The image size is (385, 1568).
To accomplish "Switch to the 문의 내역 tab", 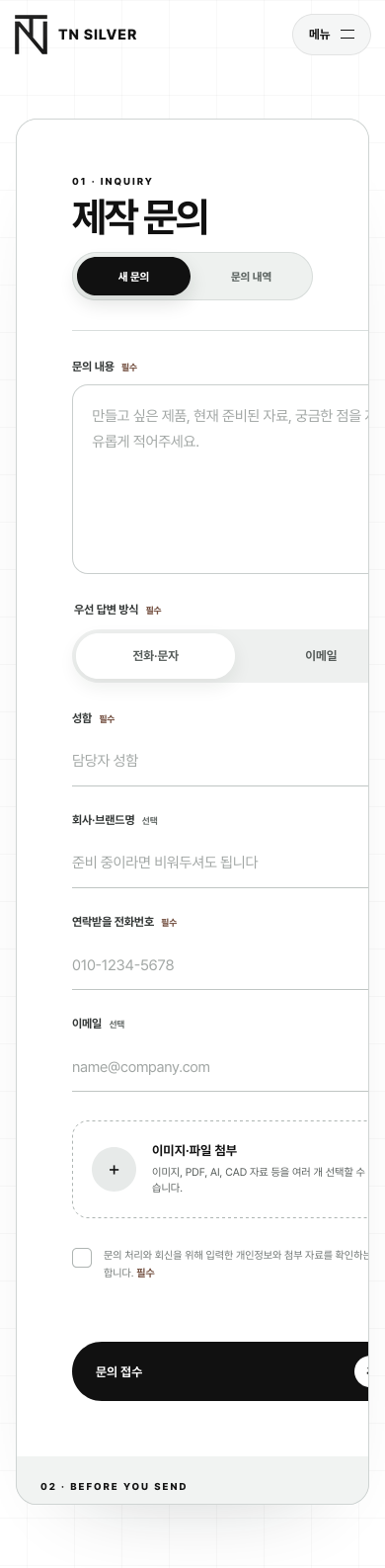I will [251, 277].
